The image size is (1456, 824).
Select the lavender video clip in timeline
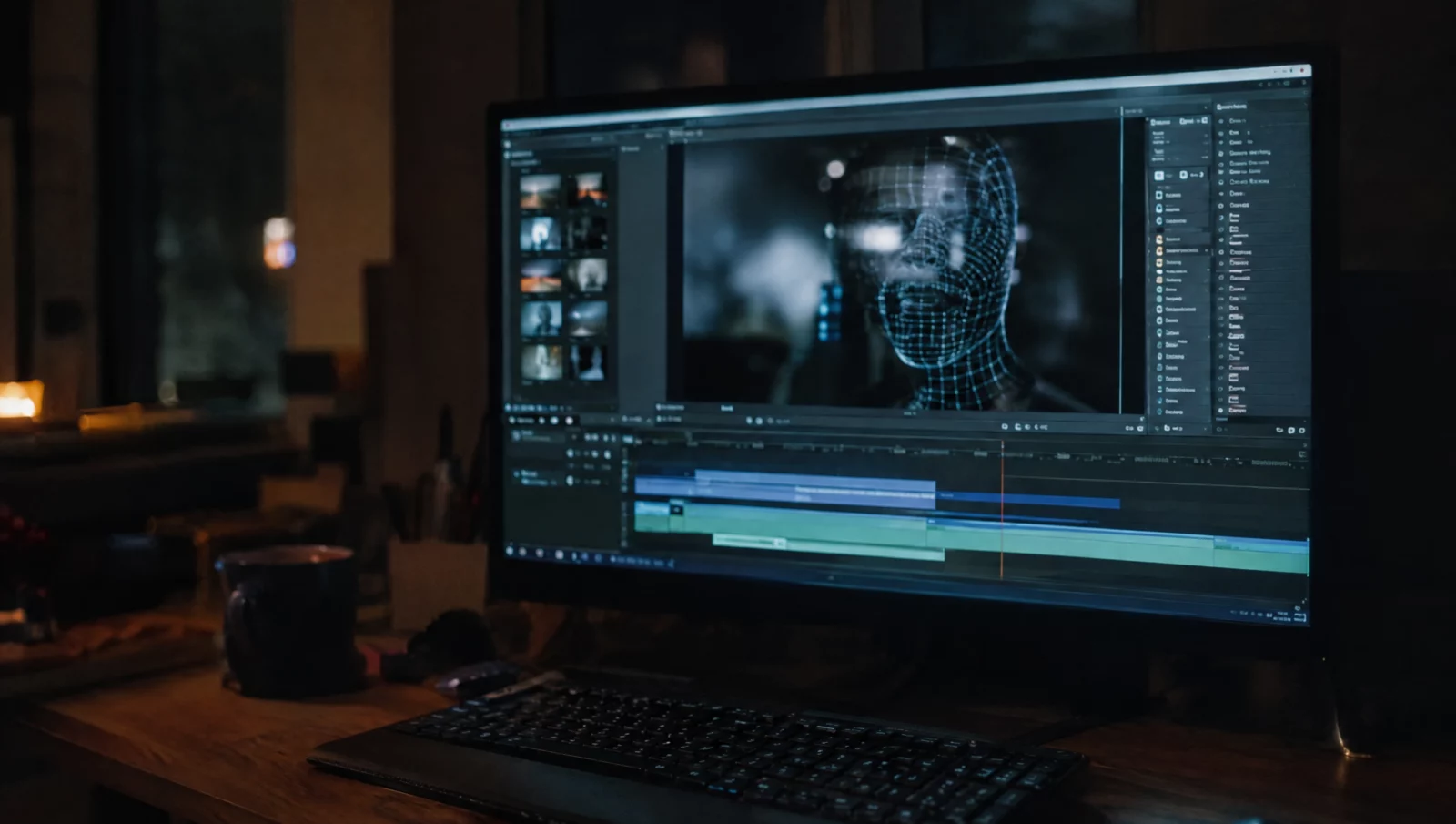coord(784,489)
